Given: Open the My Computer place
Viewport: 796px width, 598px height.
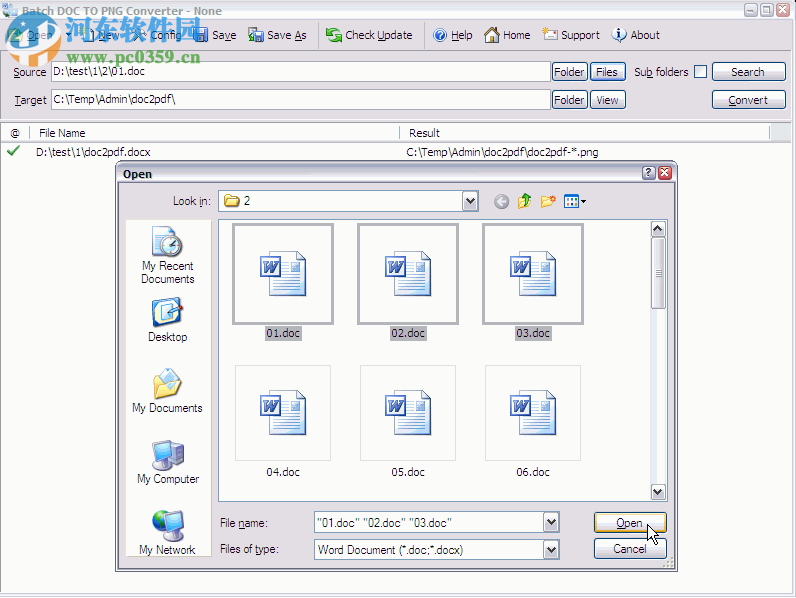Looking at the screenshot, I should click(168, 462).
